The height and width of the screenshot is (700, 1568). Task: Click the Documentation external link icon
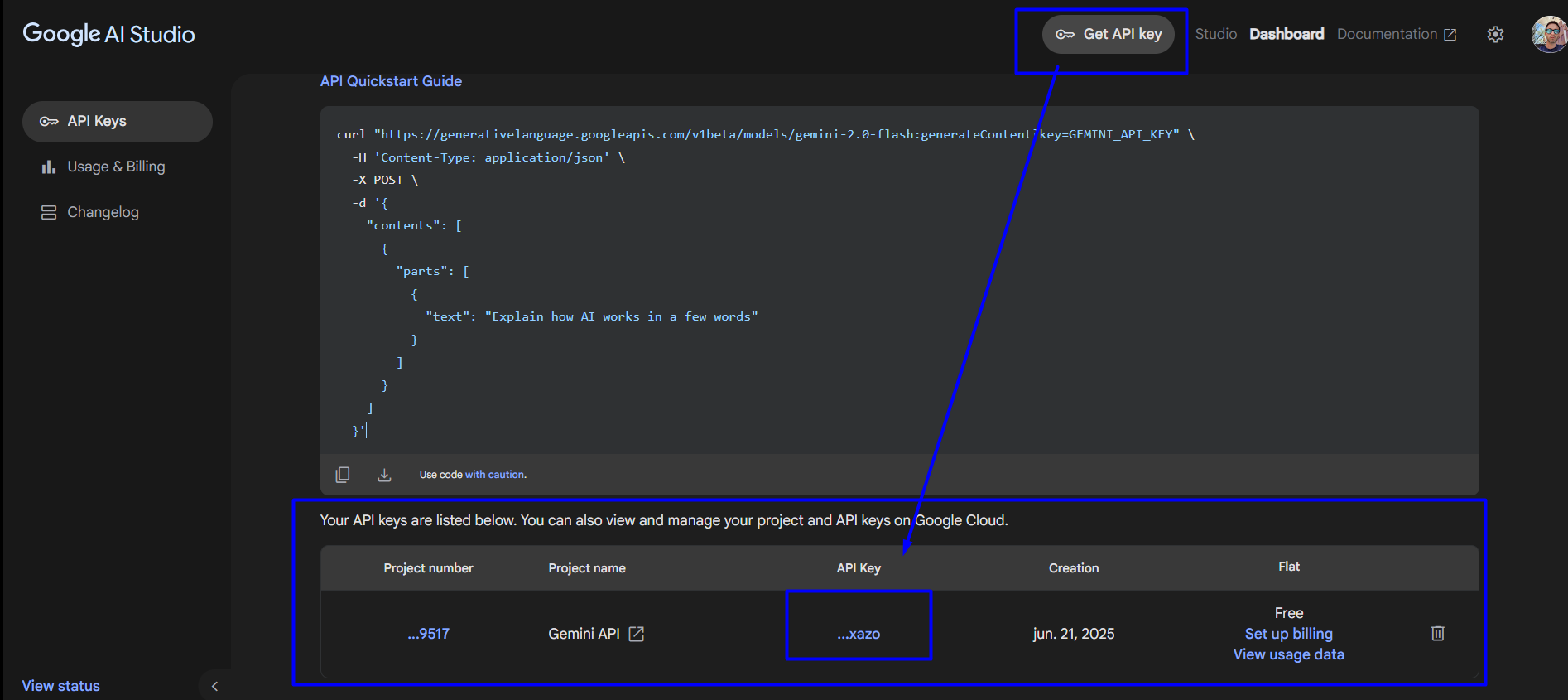(1450, 35)
